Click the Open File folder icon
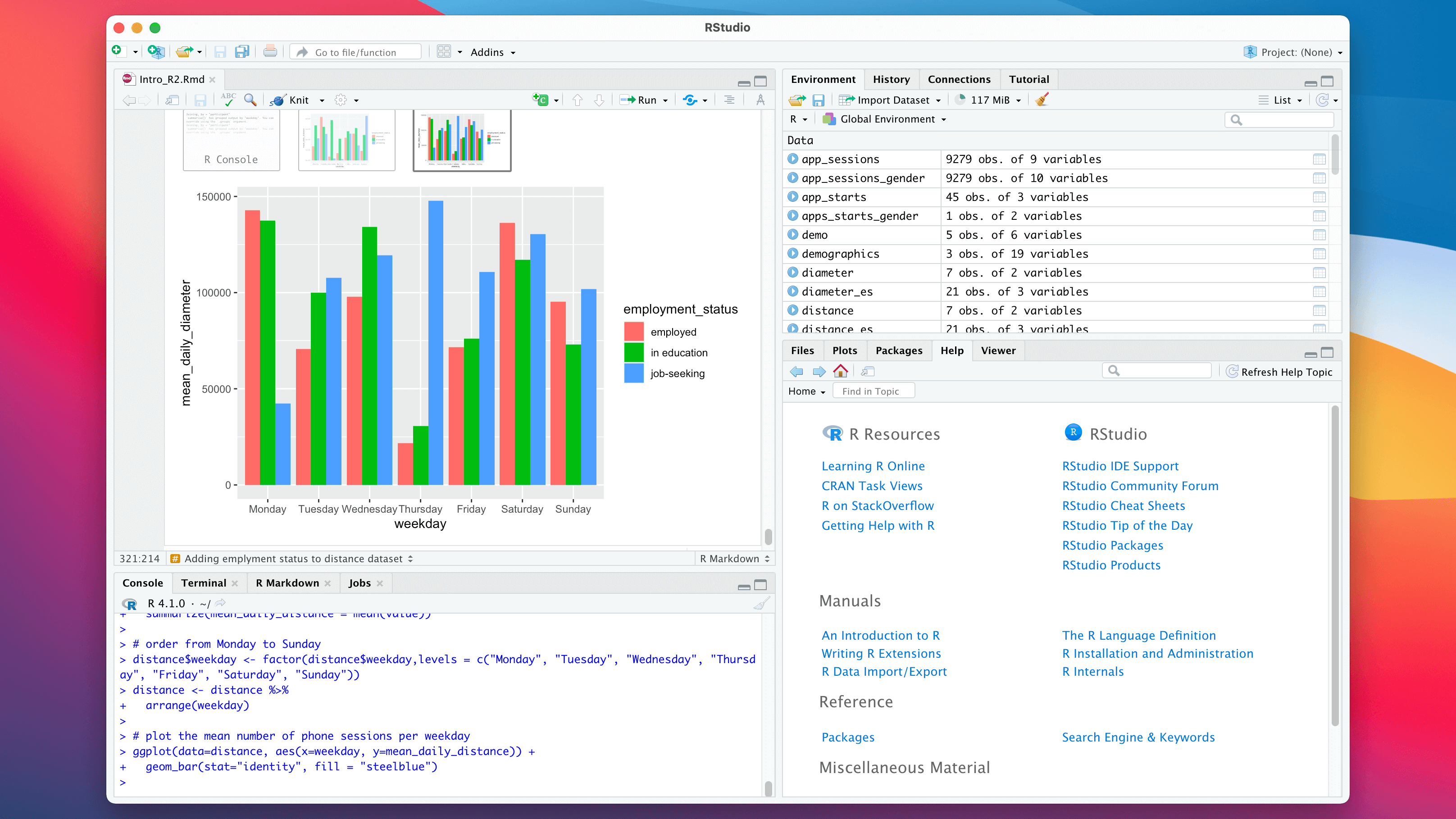Image resolution: width=1456 pixels, height=819 pixels. coord(184,52)
